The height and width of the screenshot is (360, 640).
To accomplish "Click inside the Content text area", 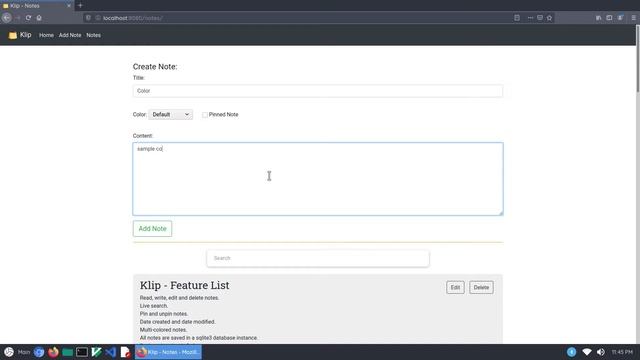I will click(318, 179).
